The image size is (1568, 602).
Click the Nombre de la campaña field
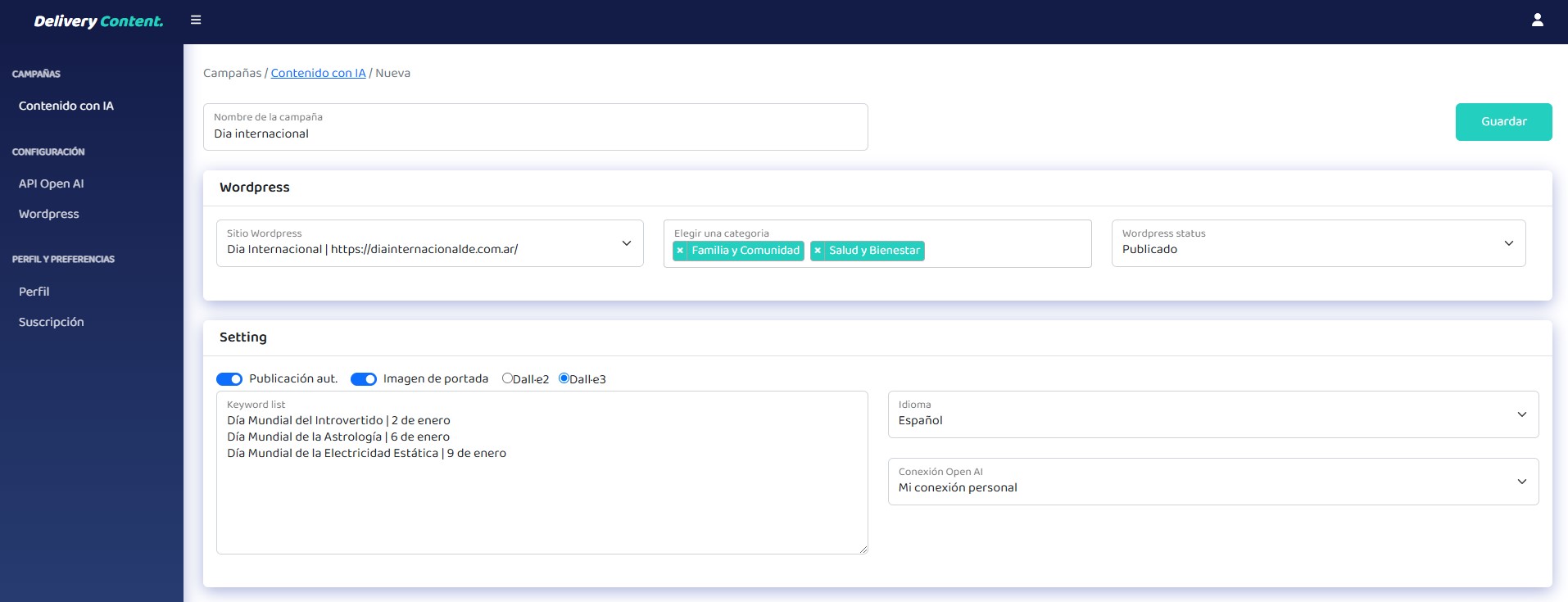pos(535,134)
